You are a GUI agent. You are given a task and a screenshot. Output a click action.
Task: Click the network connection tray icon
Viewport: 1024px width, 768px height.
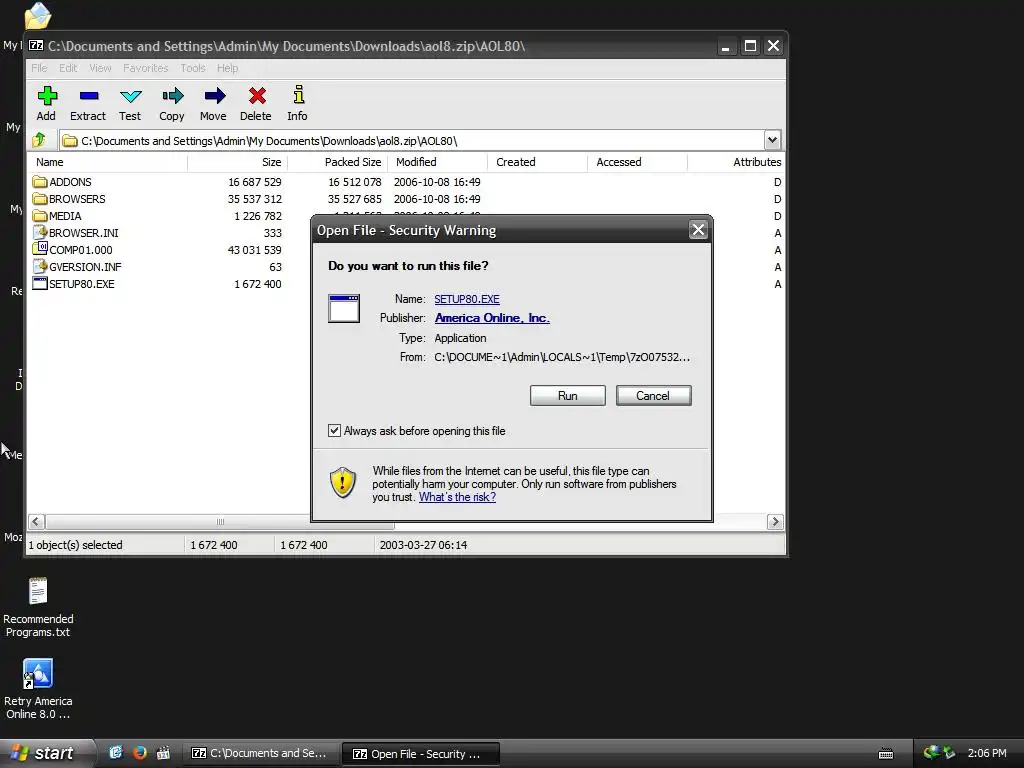932,753
